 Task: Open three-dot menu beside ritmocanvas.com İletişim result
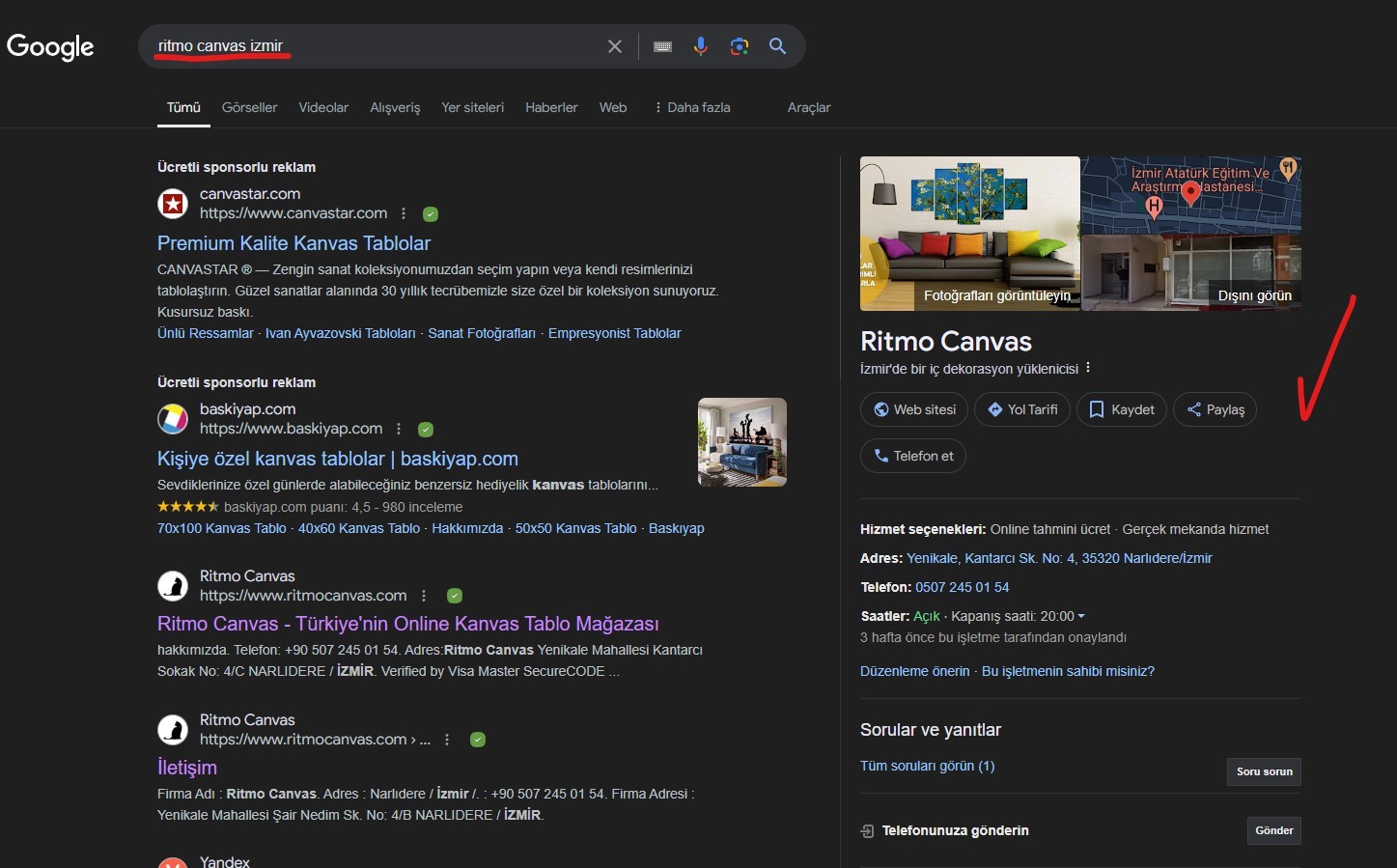pyautogui.click(x=446, y=740)
